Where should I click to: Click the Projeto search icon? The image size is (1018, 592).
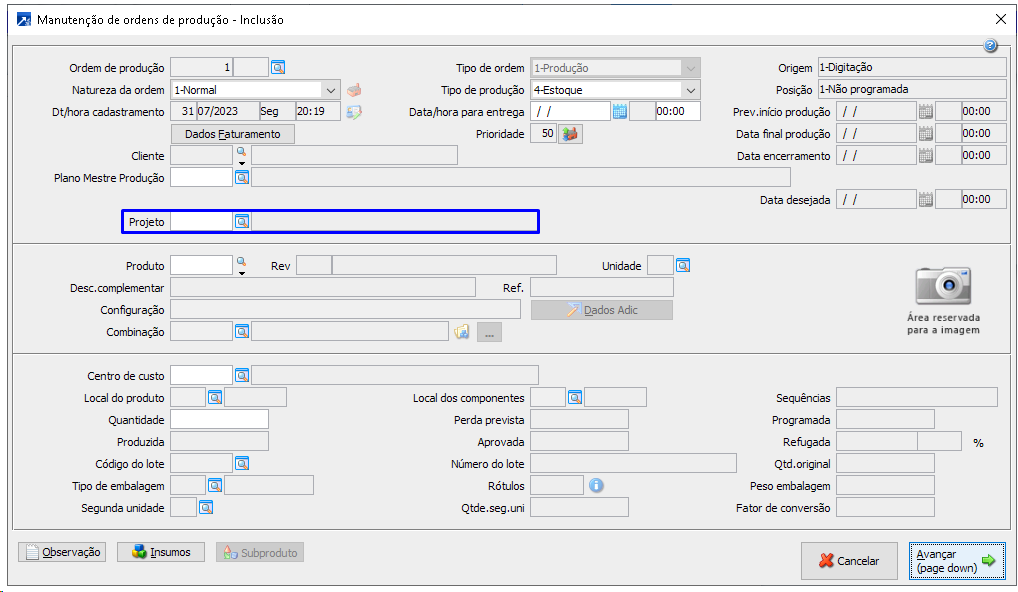click(242, 222)
